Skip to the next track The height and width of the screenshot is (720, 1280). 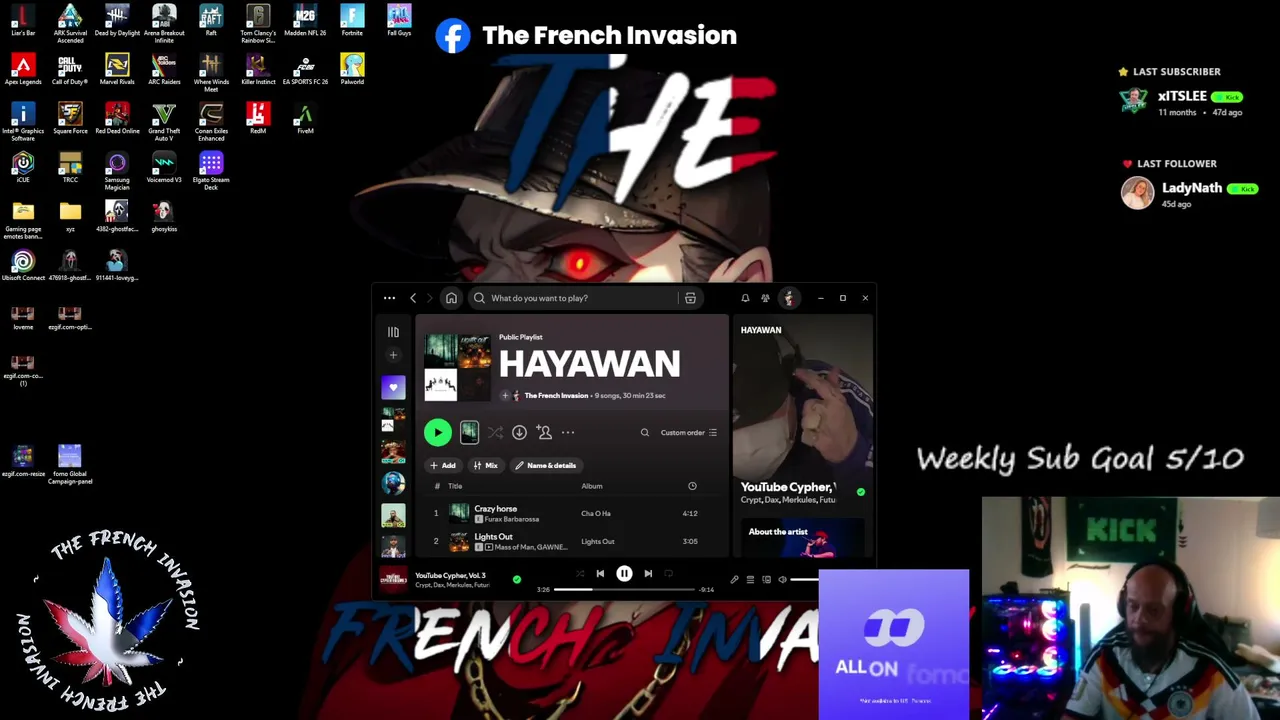click(x=648, y=574)
